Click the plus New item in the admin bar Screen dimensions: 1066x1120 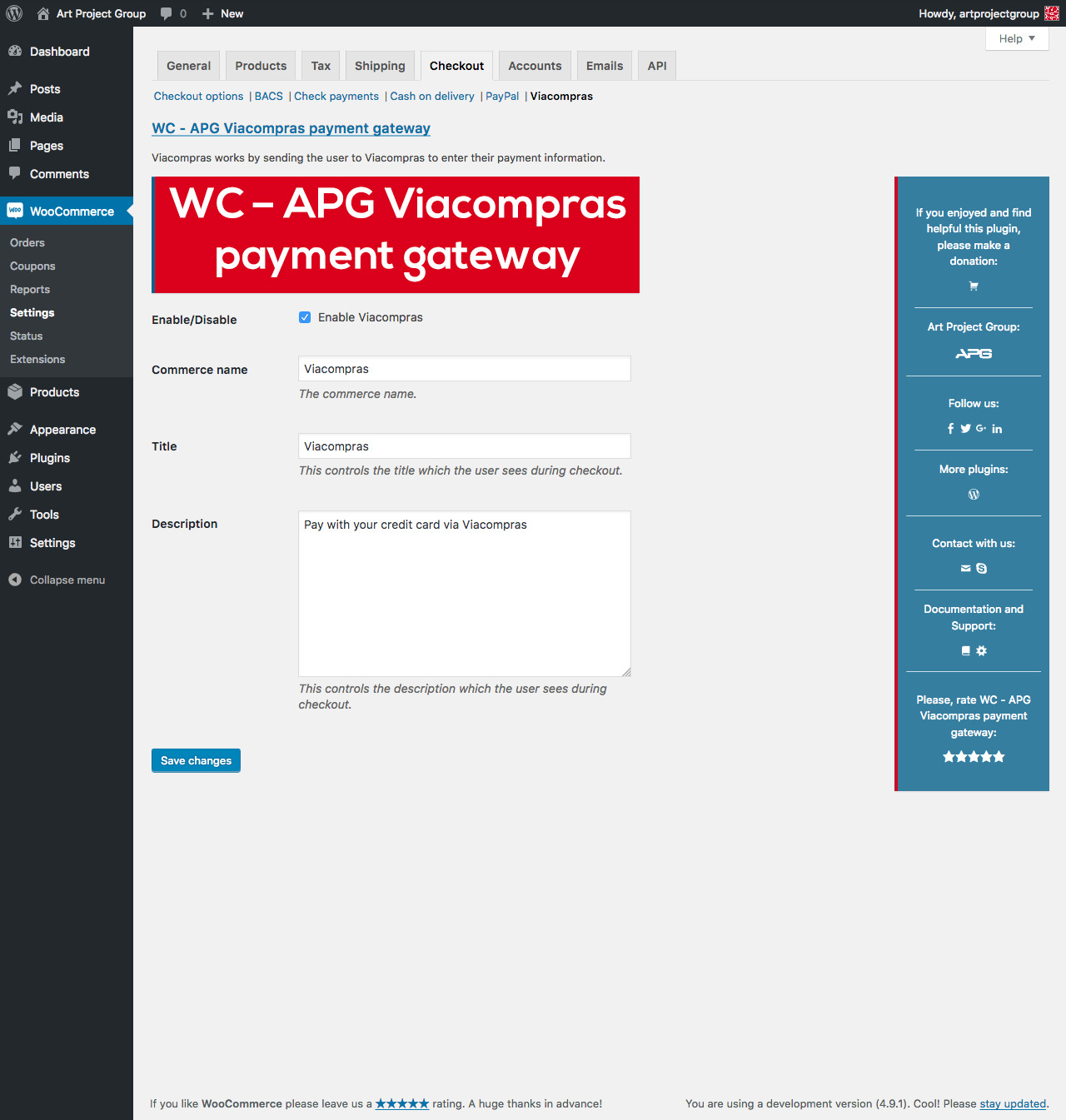click(222, 13)
